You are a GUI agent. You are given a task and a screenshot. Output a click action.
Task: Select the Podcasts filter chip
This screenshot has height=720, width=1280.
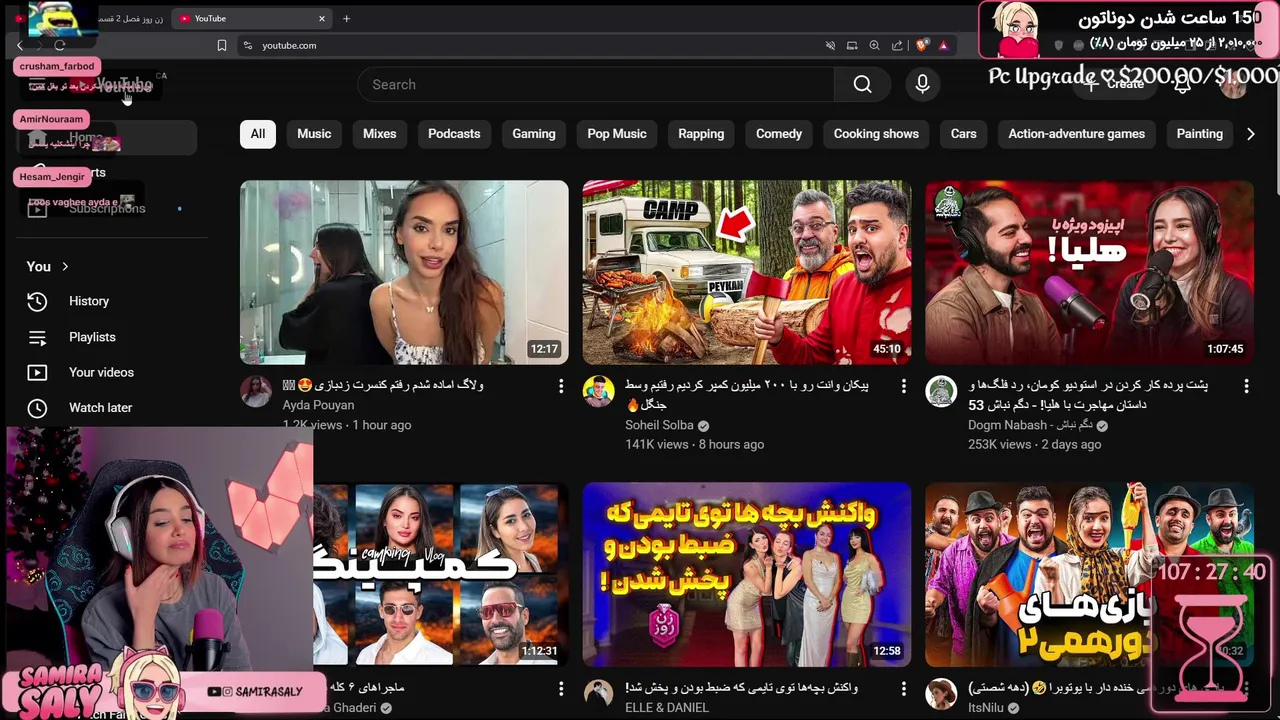pyautogui.click(x=454, y=134)
